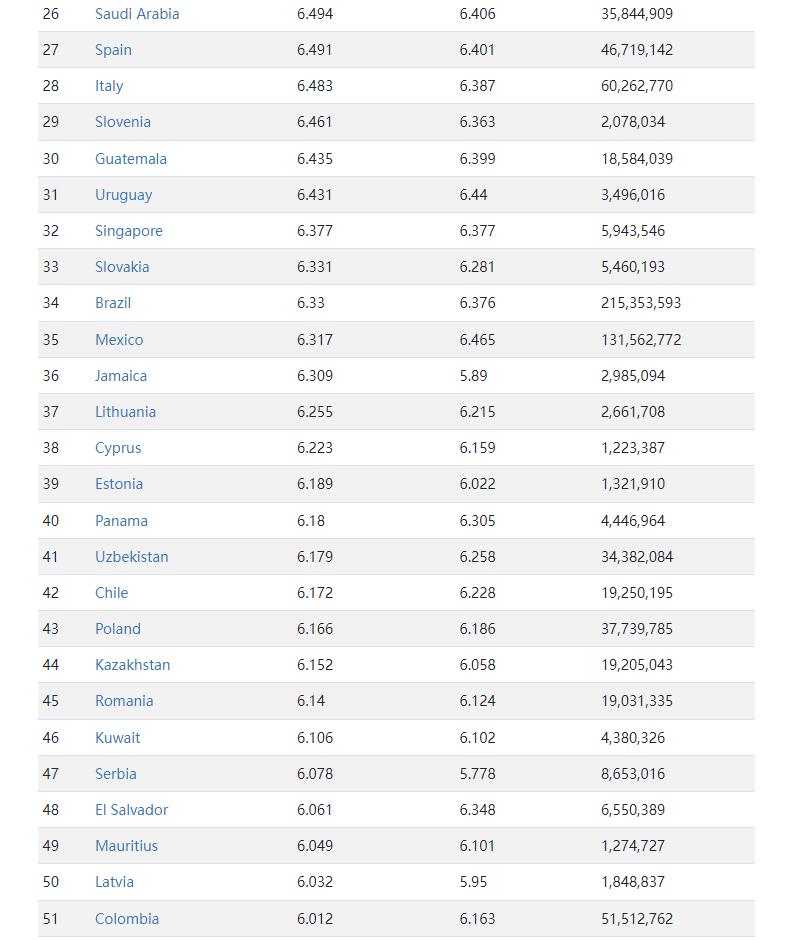
Task: Open Guatemala in the table
Action: (x=131, y=159)
